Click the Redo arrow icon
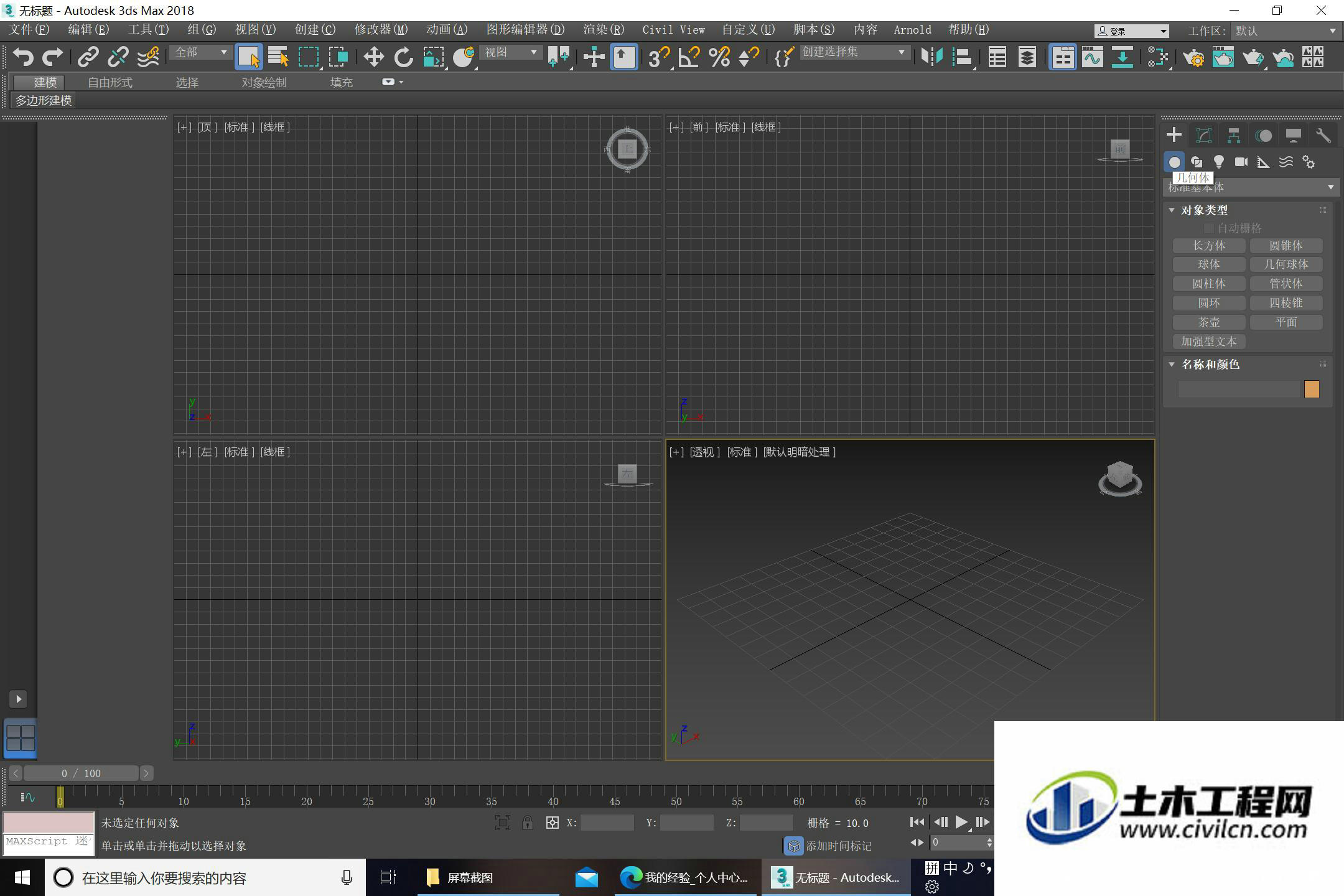 [x=52, y=57]
